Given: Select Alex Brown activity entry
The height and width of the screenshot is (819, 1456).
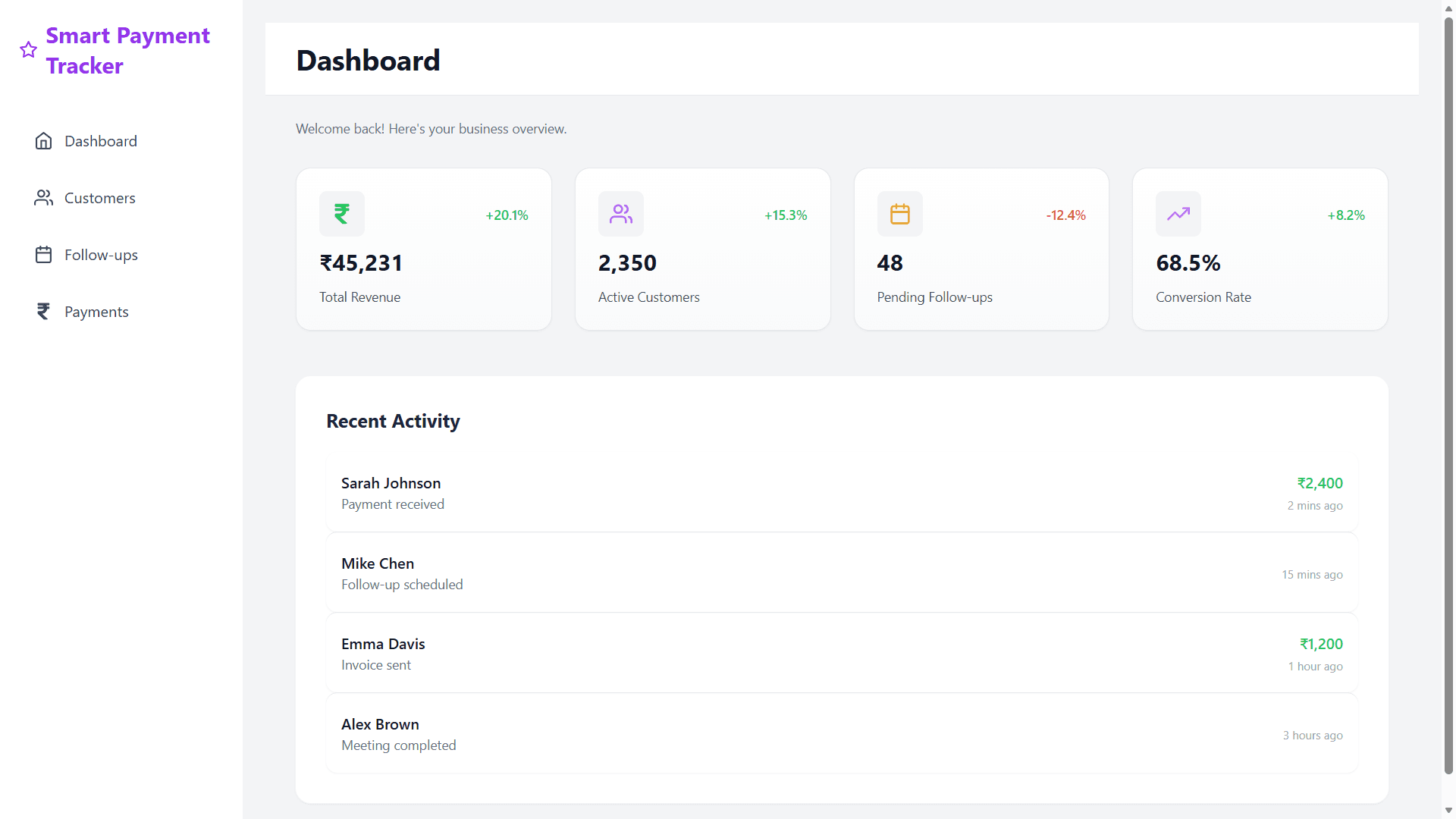Looking at the screenshot, I should point(842,734).
